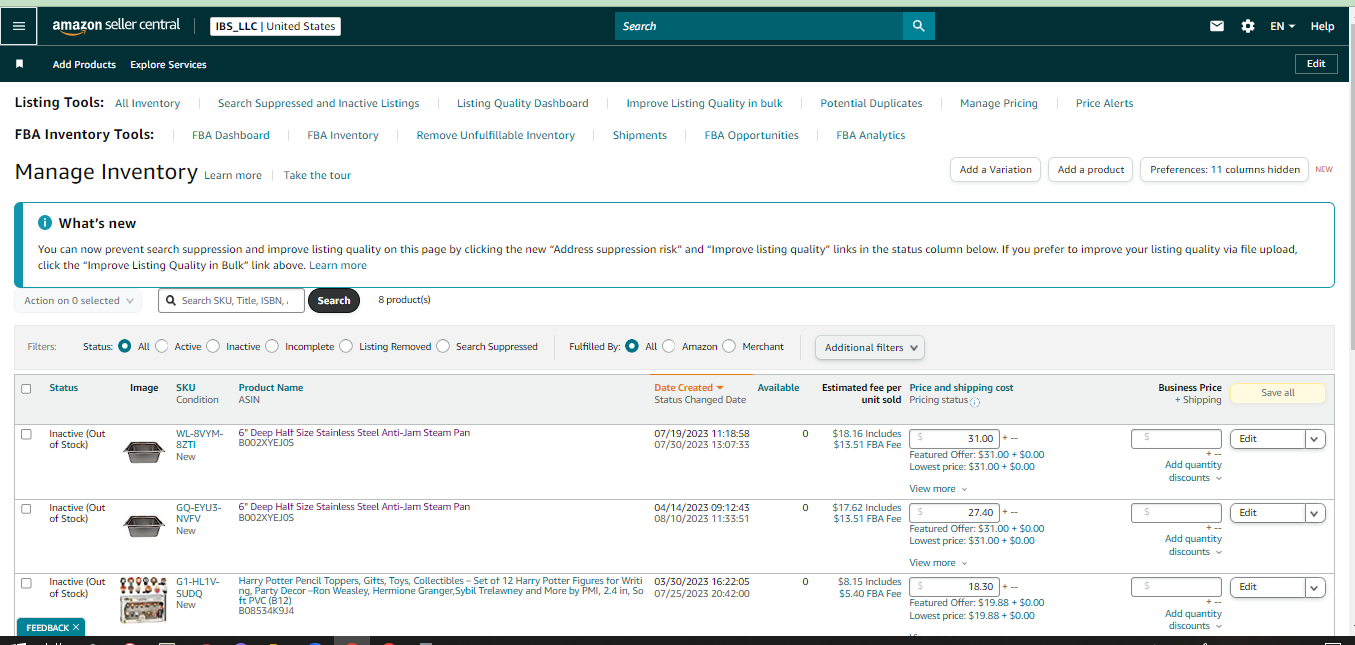Screen dimensions: 1355x645
Task: Open Manage Pricing tool
Action: click(x=999, y=103)
